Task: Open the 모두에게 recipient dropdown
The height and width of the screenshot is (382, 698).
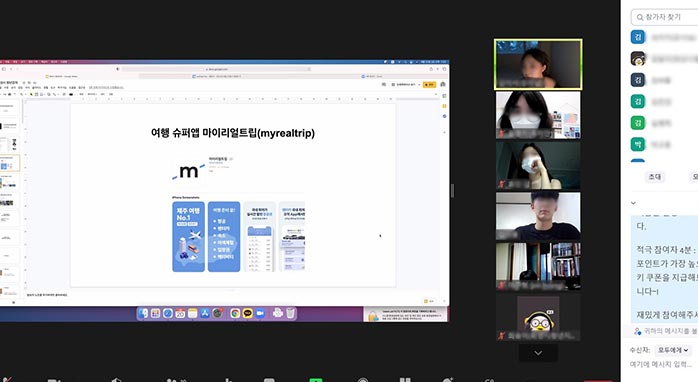Action: 673,350
